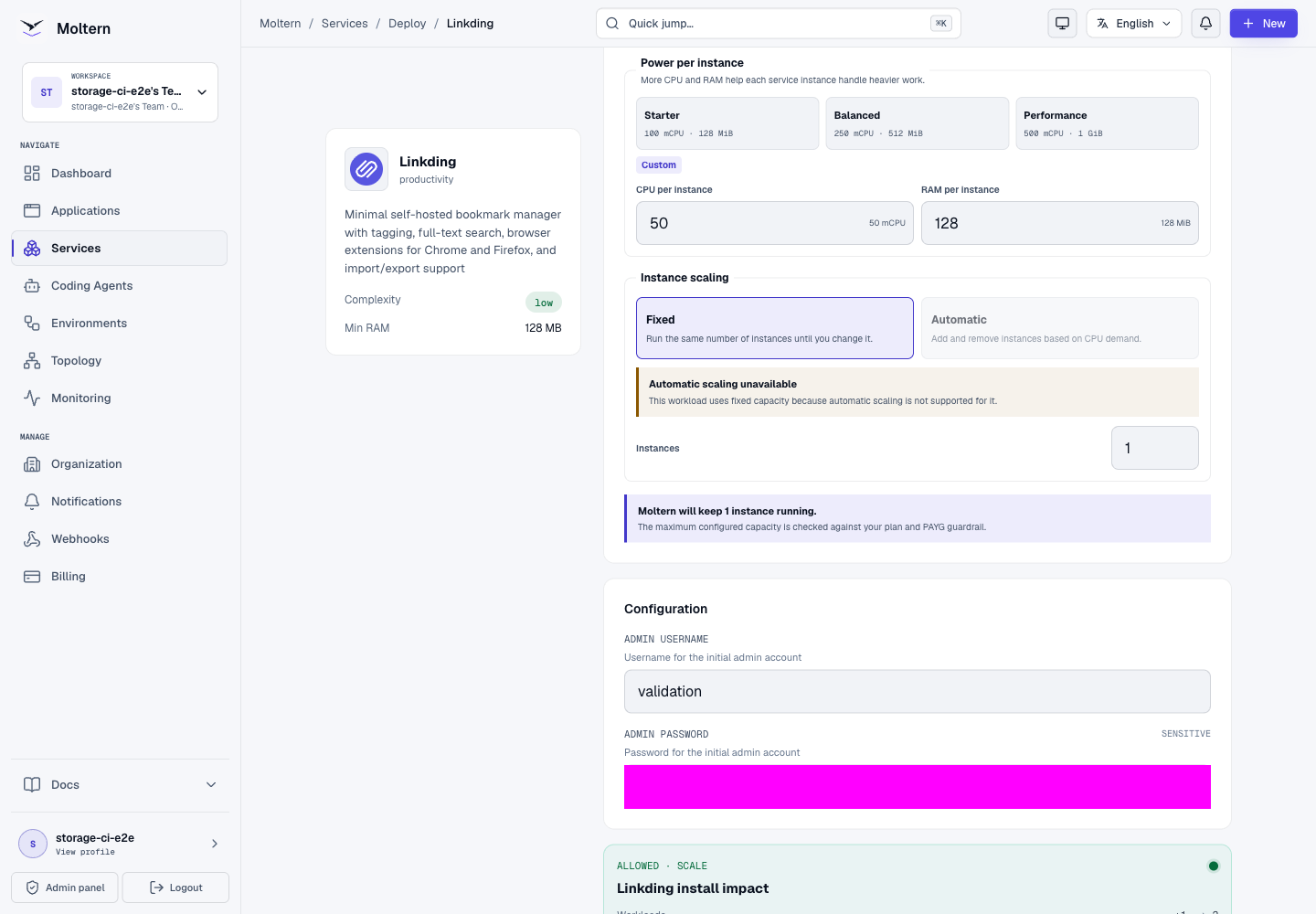Expand the Docs section chevron
Viewport: 1316px width, 914px height.
click(x=211, y=785)
